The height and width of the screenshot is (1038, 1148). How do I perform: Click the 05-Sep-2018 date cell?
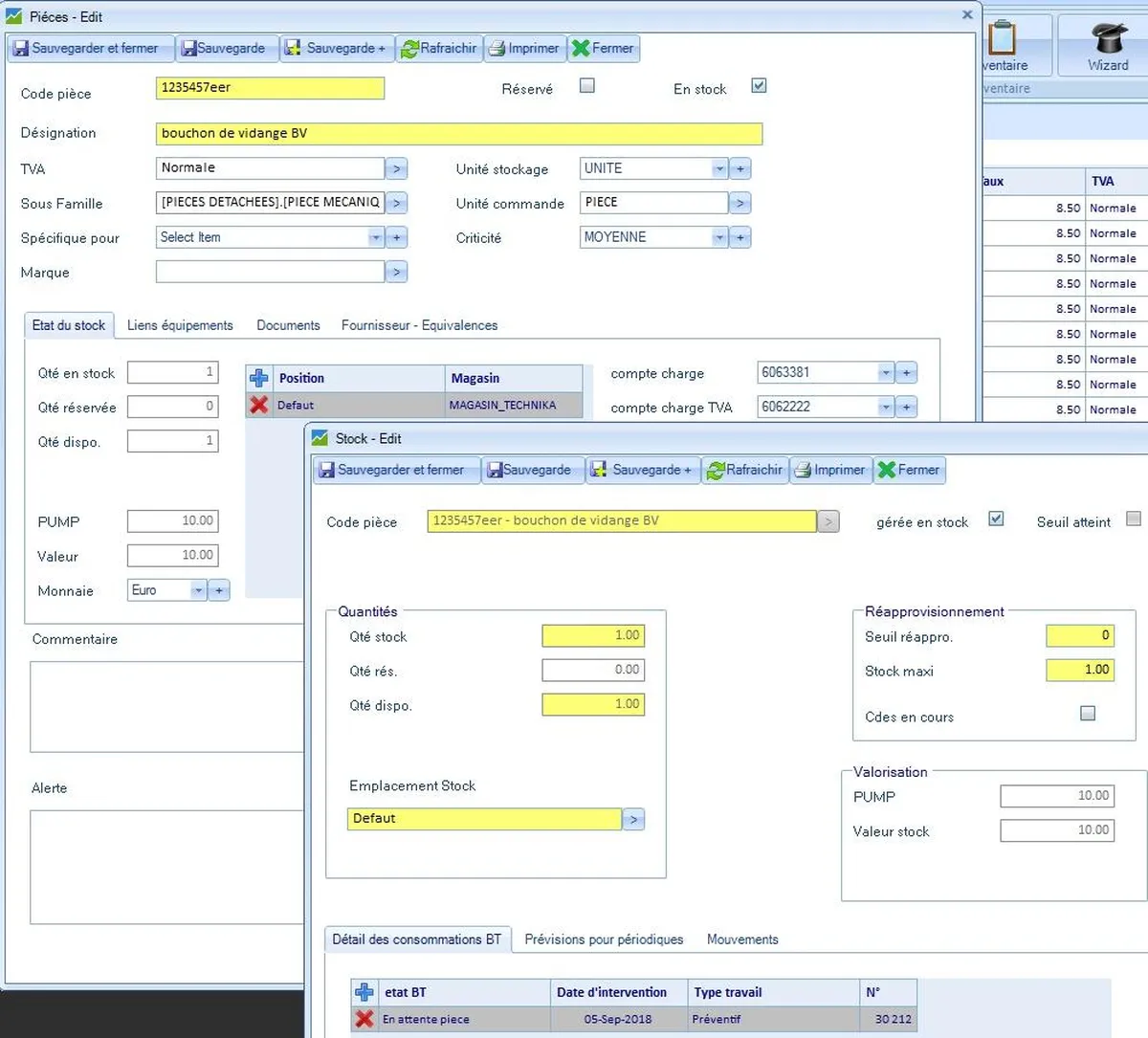pos(619,1019)
